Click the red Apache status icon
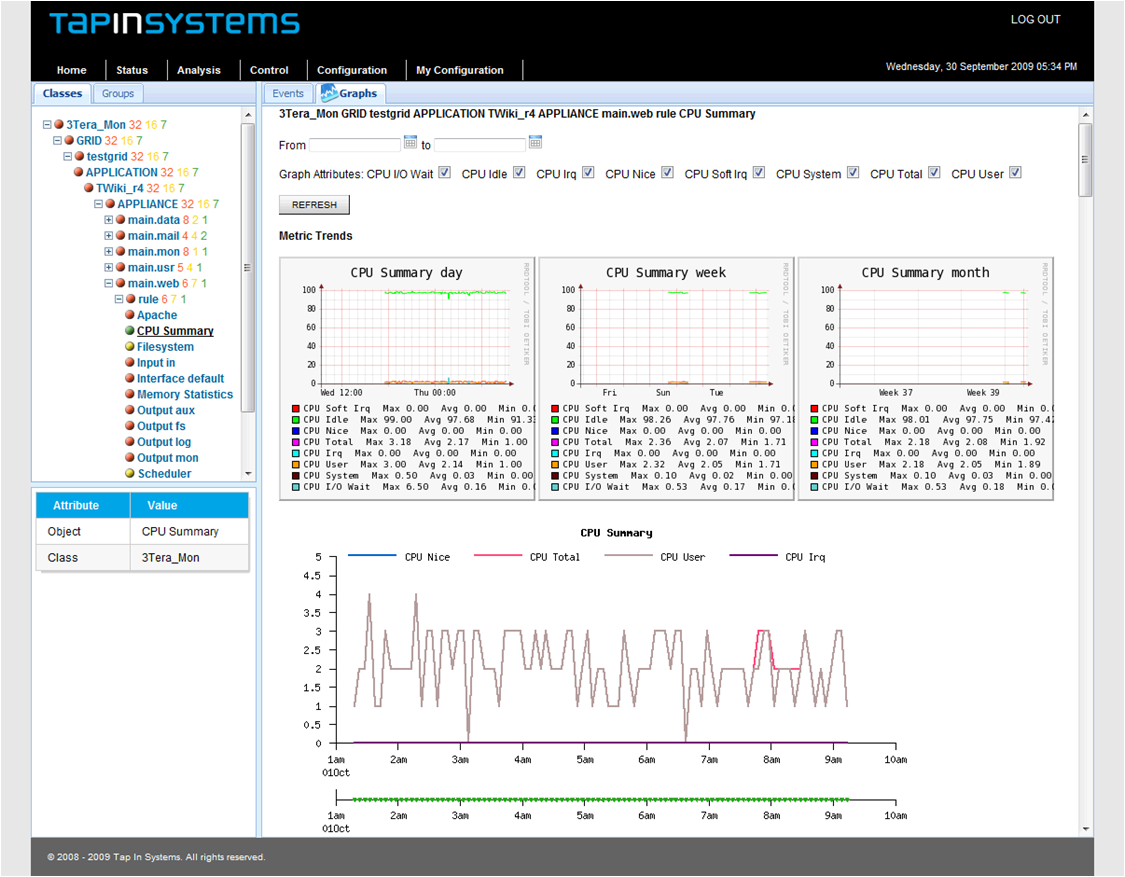The height and width of the screenshot is (877, 1125). [130, 315]
